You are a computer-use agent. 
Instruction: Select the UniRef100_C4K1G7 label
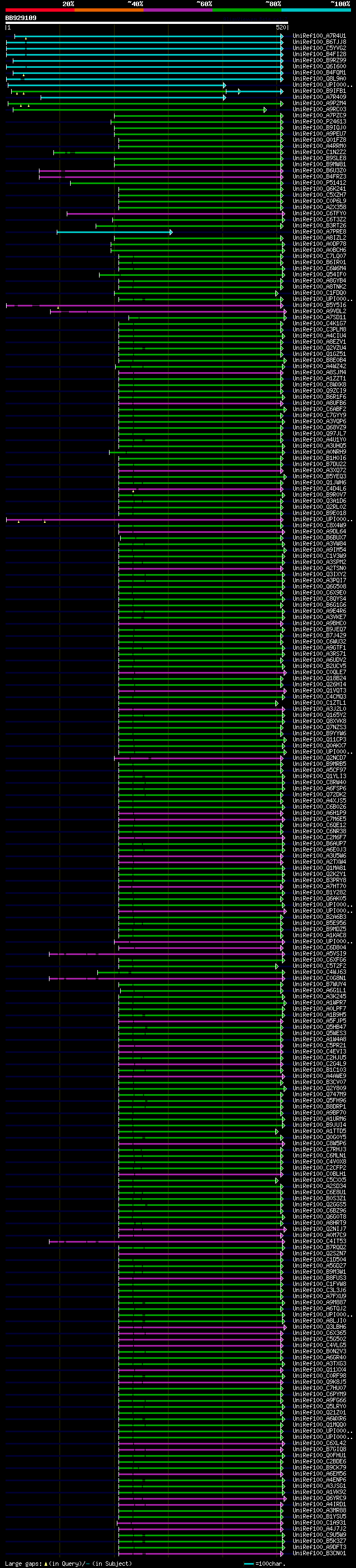tap(319, 324)
